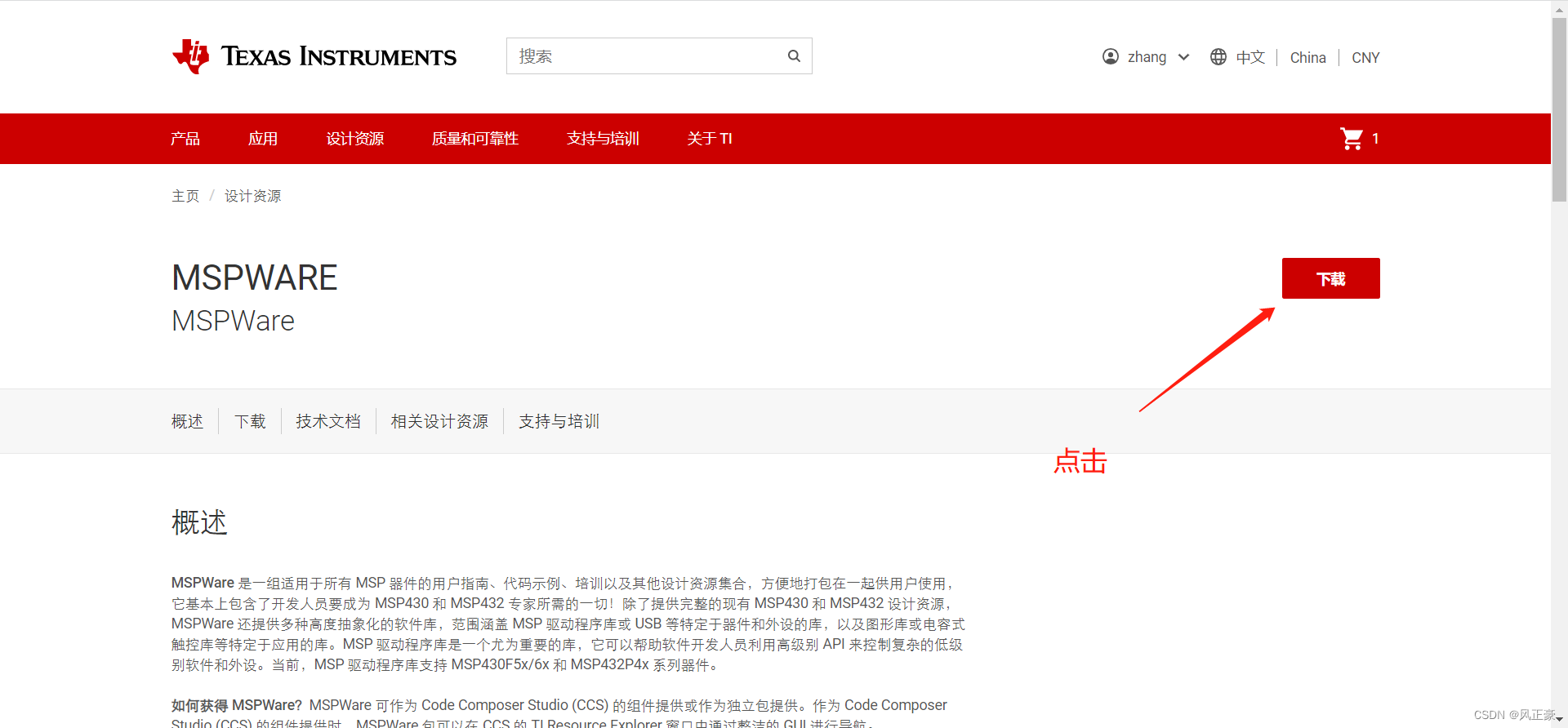Switch to the 支持与培训 section tab

pos(559,421)
